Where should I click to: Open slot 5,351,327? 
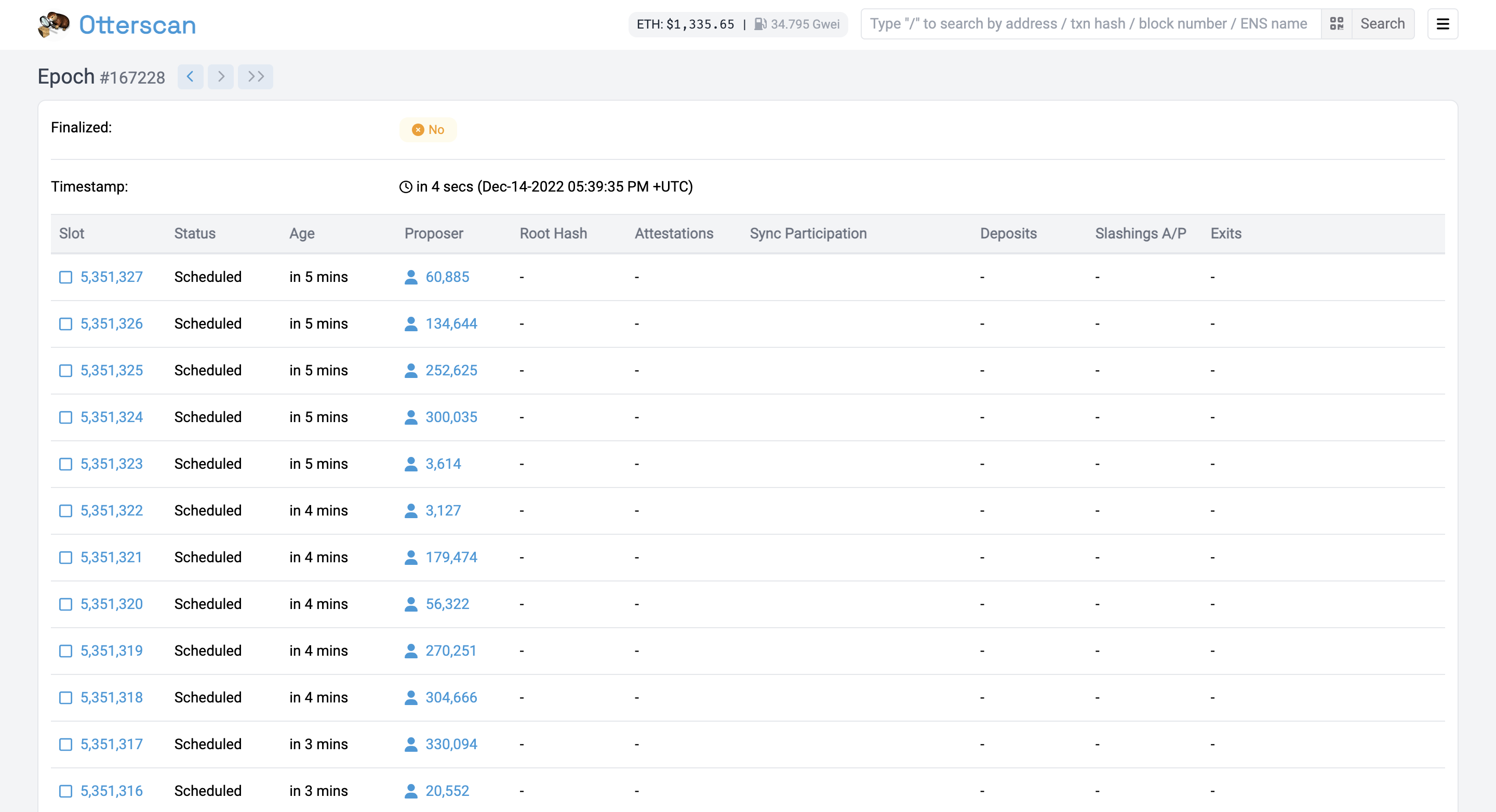tap(112, 277)
